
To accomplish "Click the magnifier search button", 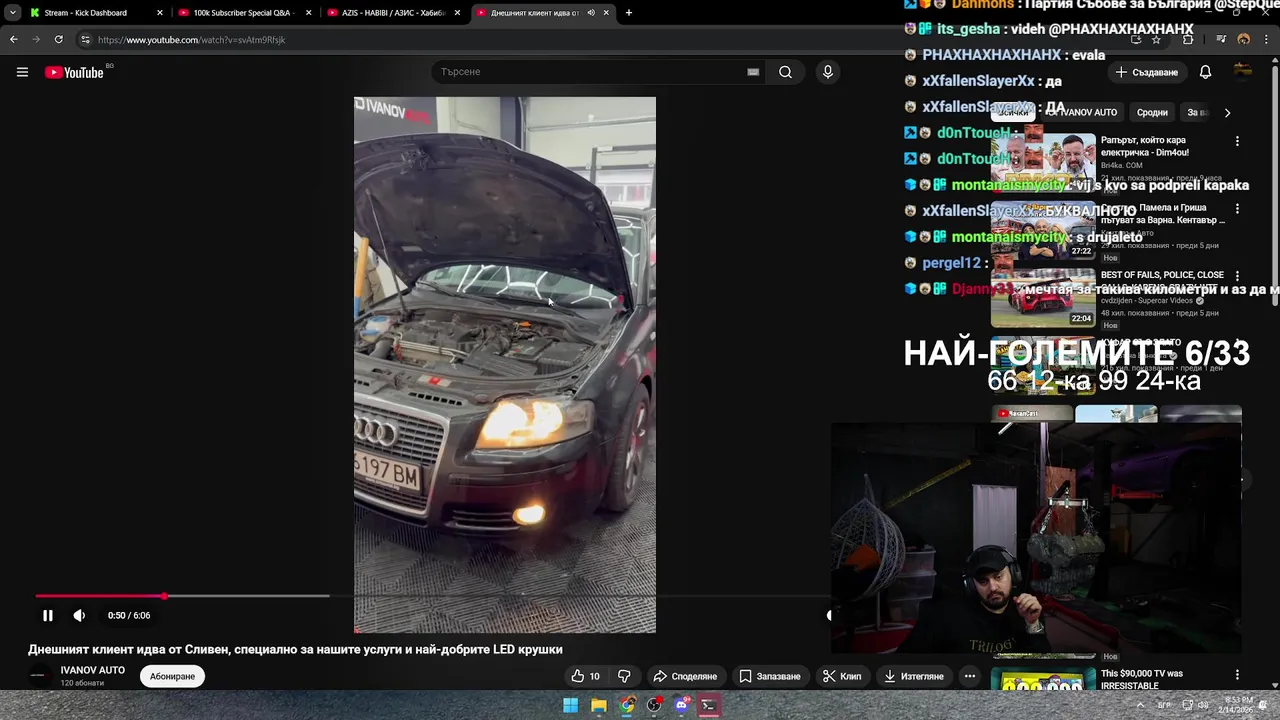I will click(x=785, y=72).
